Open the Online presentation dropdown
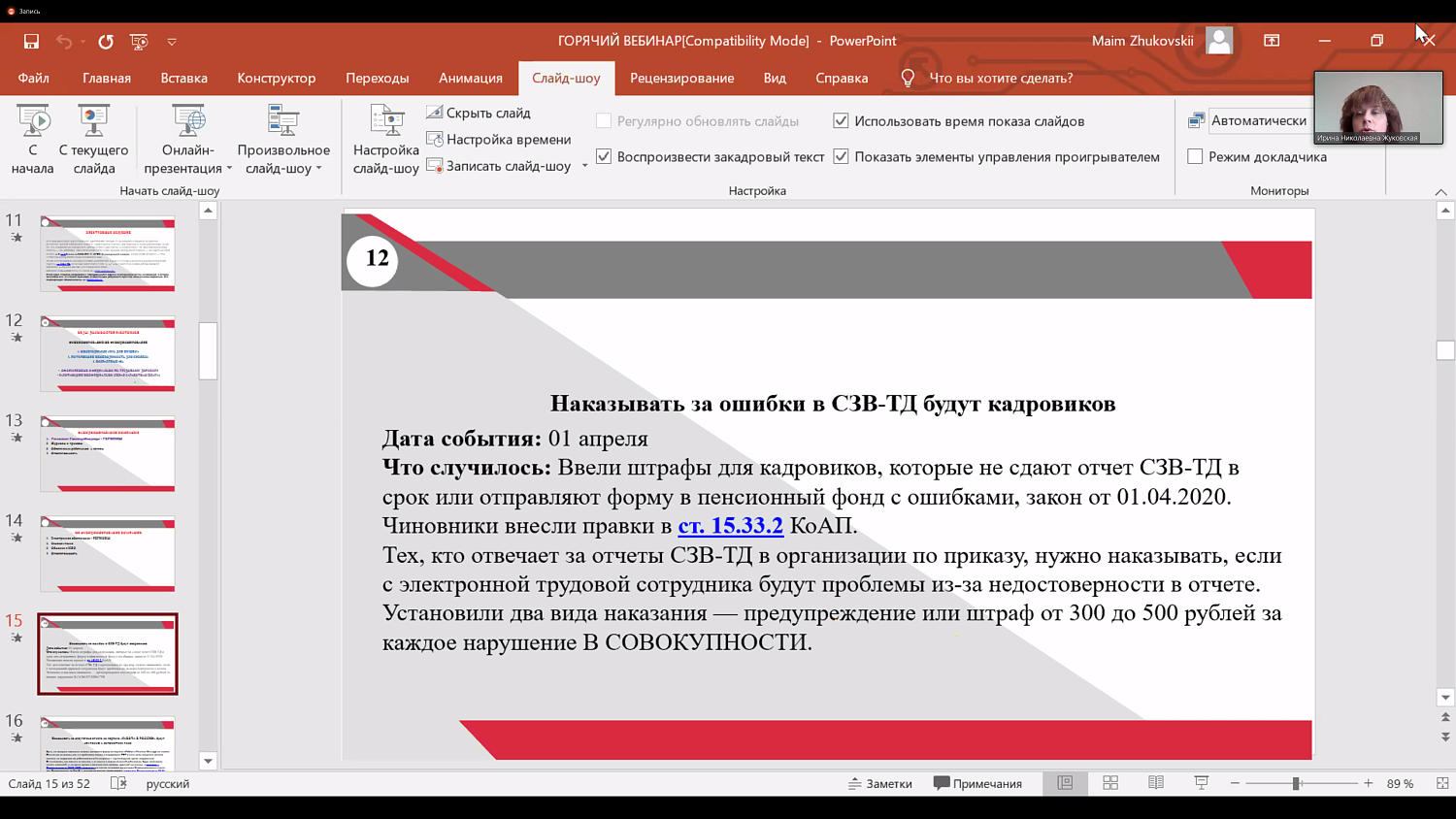 (188, 140)
